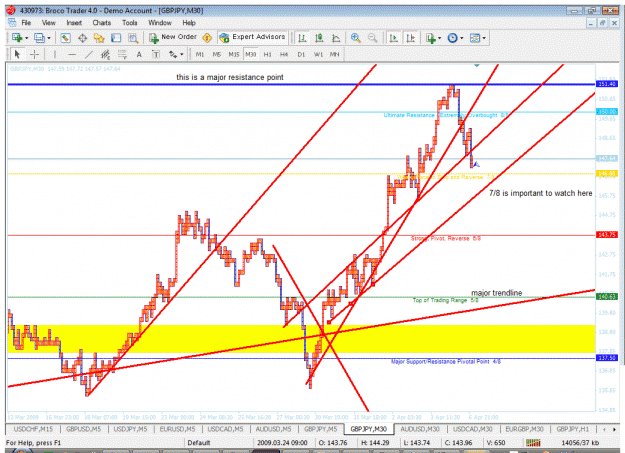Toggle Auto Scroll chart icon
The width and height of the screenshot is (625, 453).
[x=393, y=38]
